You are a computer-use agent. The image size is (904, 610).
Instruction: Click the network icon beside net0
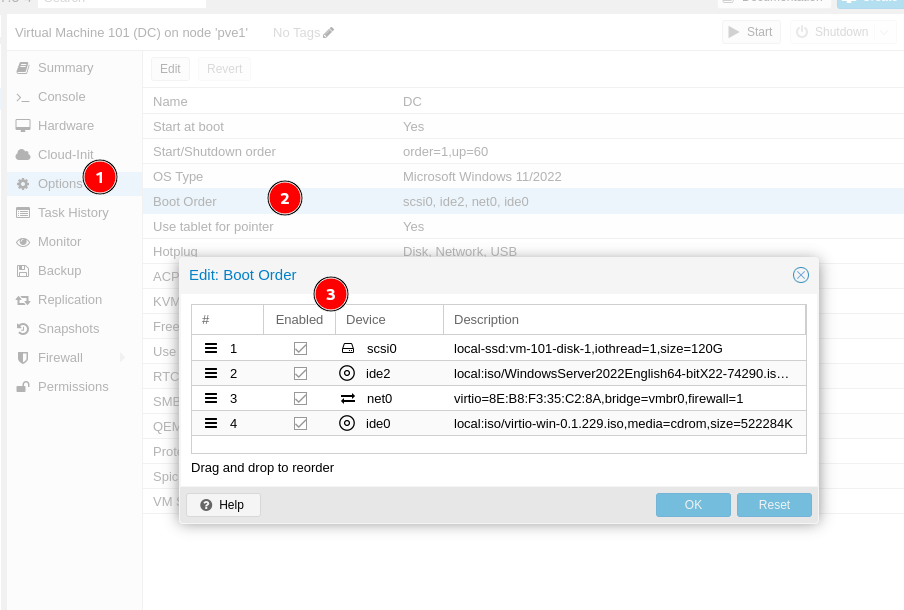347,398
